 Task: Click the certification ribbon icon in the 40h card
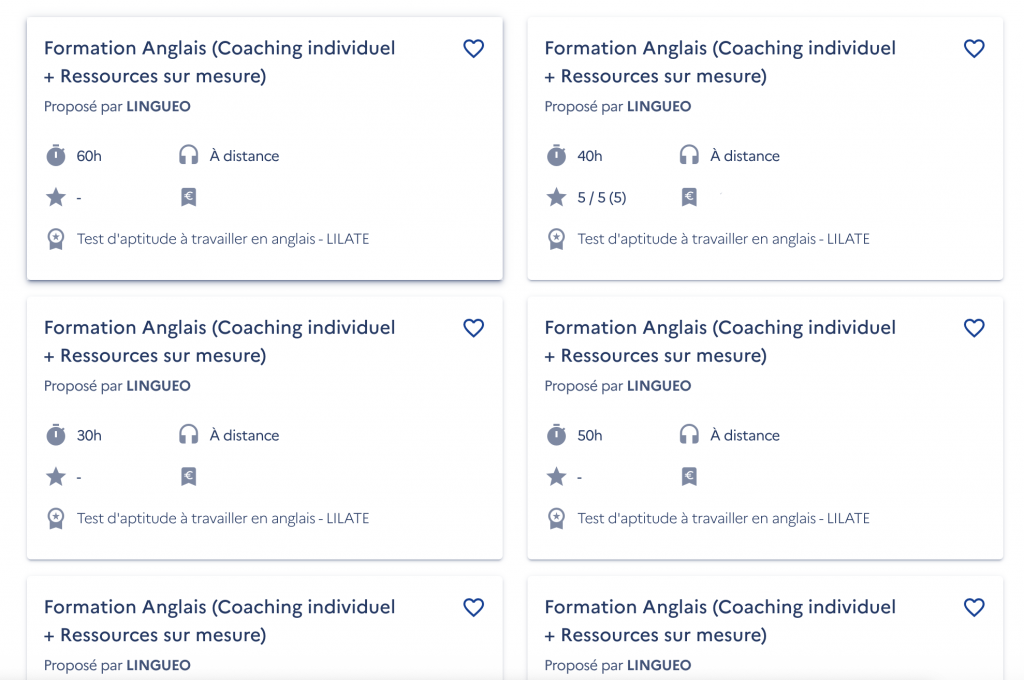click(556, 239)
